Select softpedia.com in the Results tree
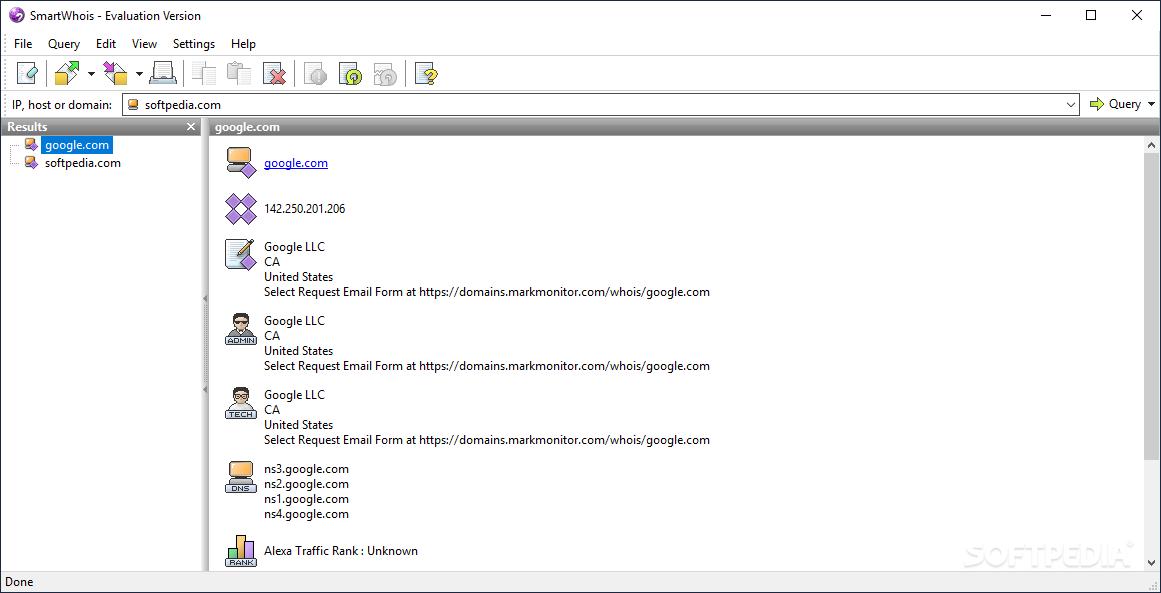Image resolution: width=1161 pixels, height=593 pixels. (x=82, y=162)
